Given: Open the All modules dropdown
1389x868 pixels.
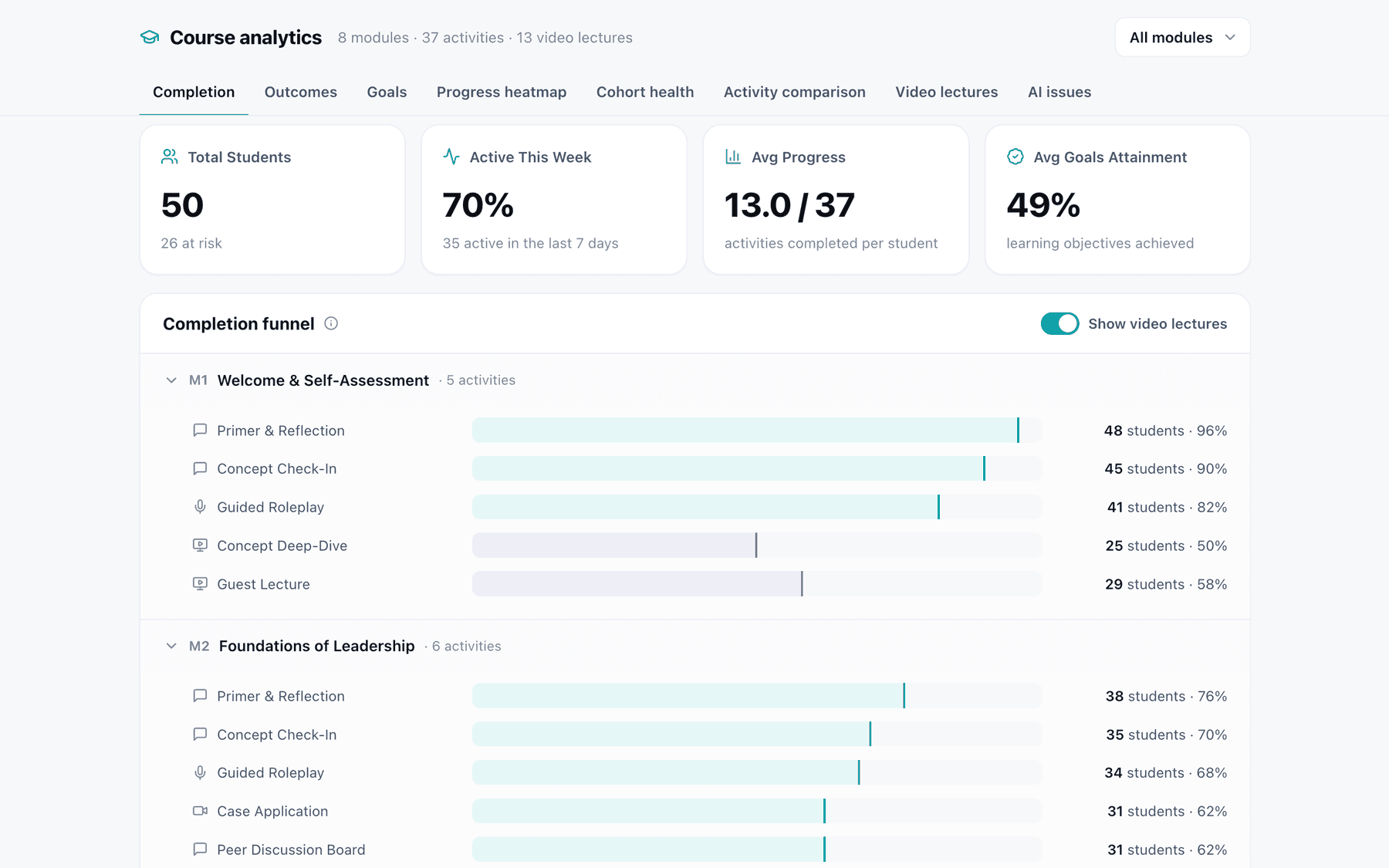Looking at the screenshot, I should click(x=1182, y=37).
